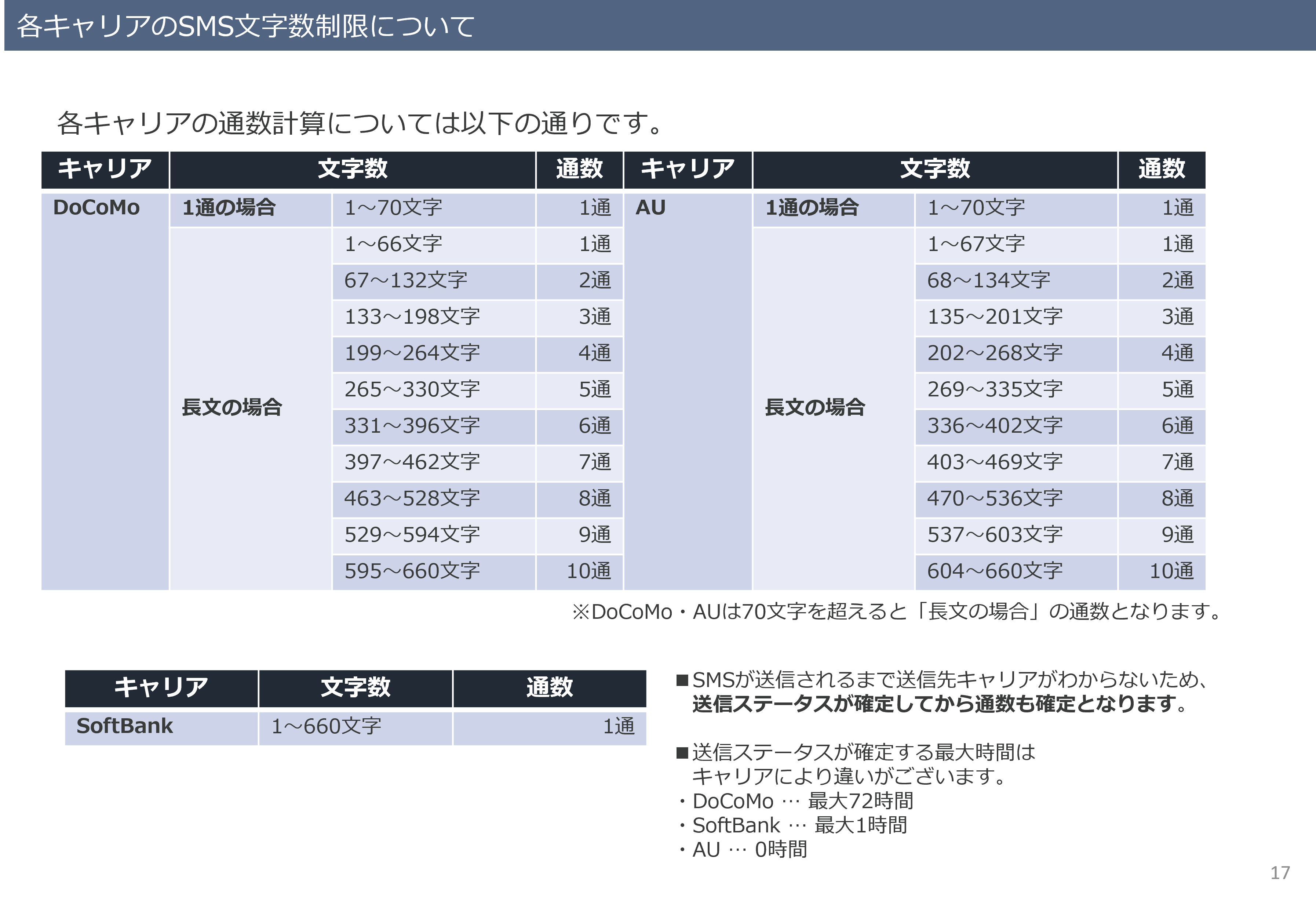Screen dimensions: 1316x897
Task: Select the 604～660文字 cell in AU table
Action: pyautogui.click(x=994, y=571)
